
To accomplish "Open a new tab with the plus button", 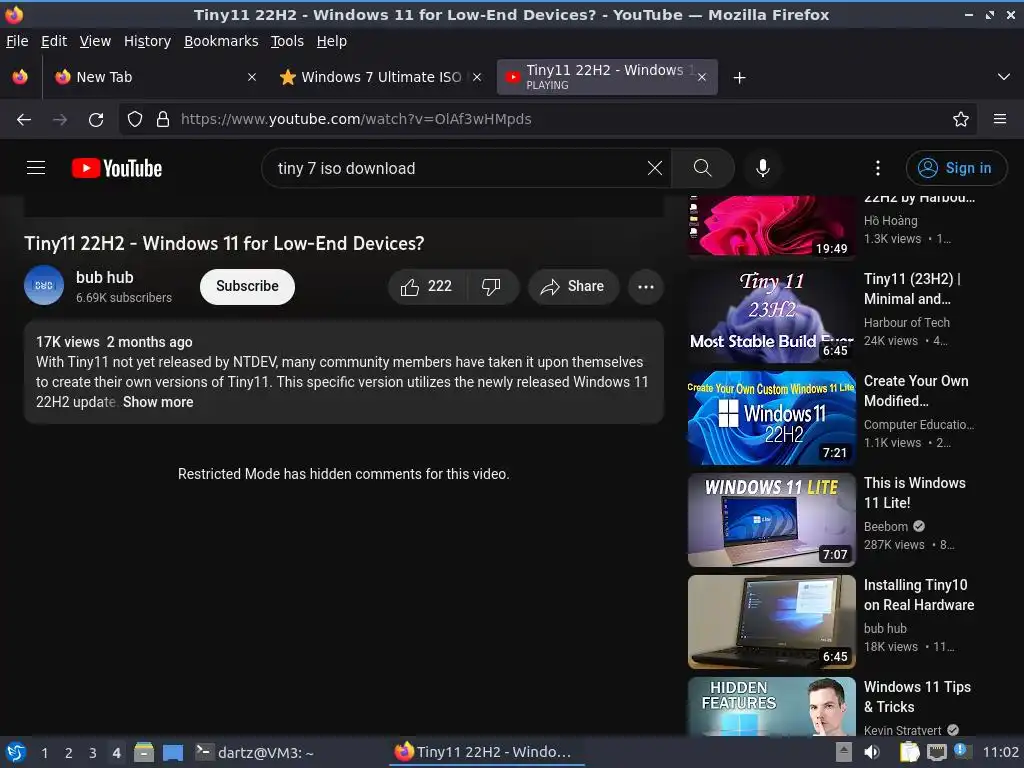I will [739, 78].
